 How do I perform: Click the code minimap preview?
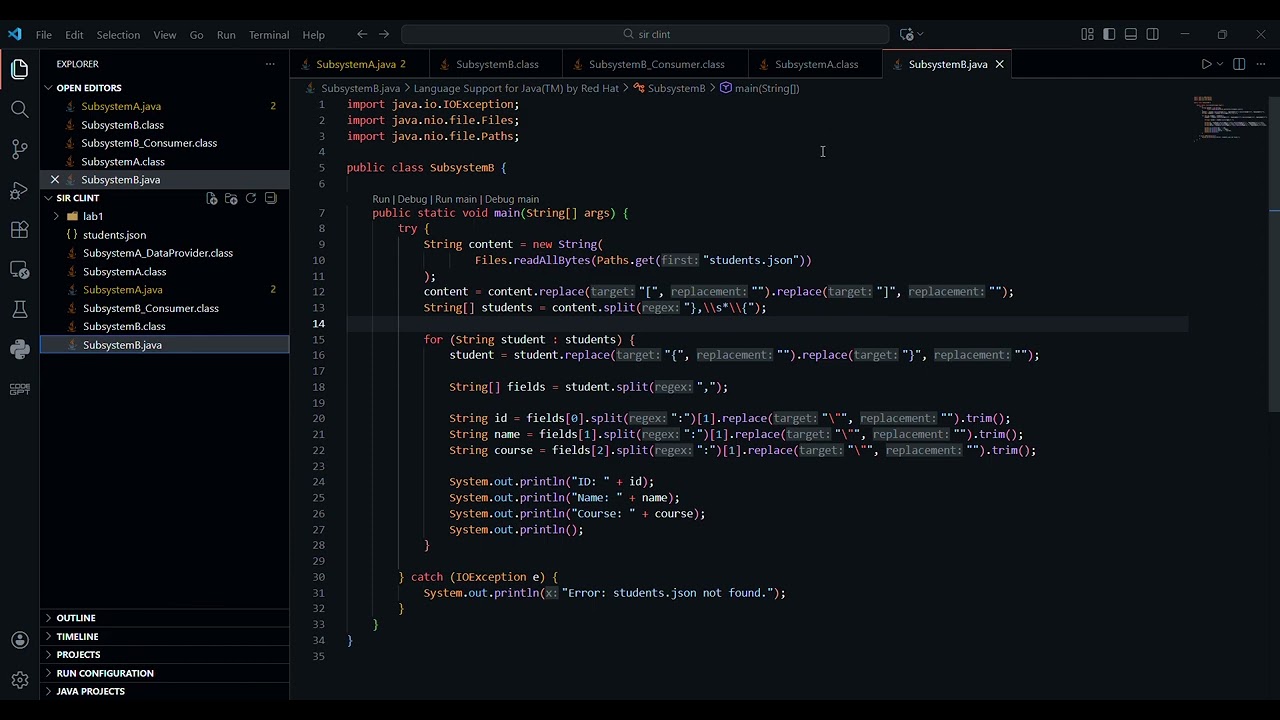(1229, 120)
